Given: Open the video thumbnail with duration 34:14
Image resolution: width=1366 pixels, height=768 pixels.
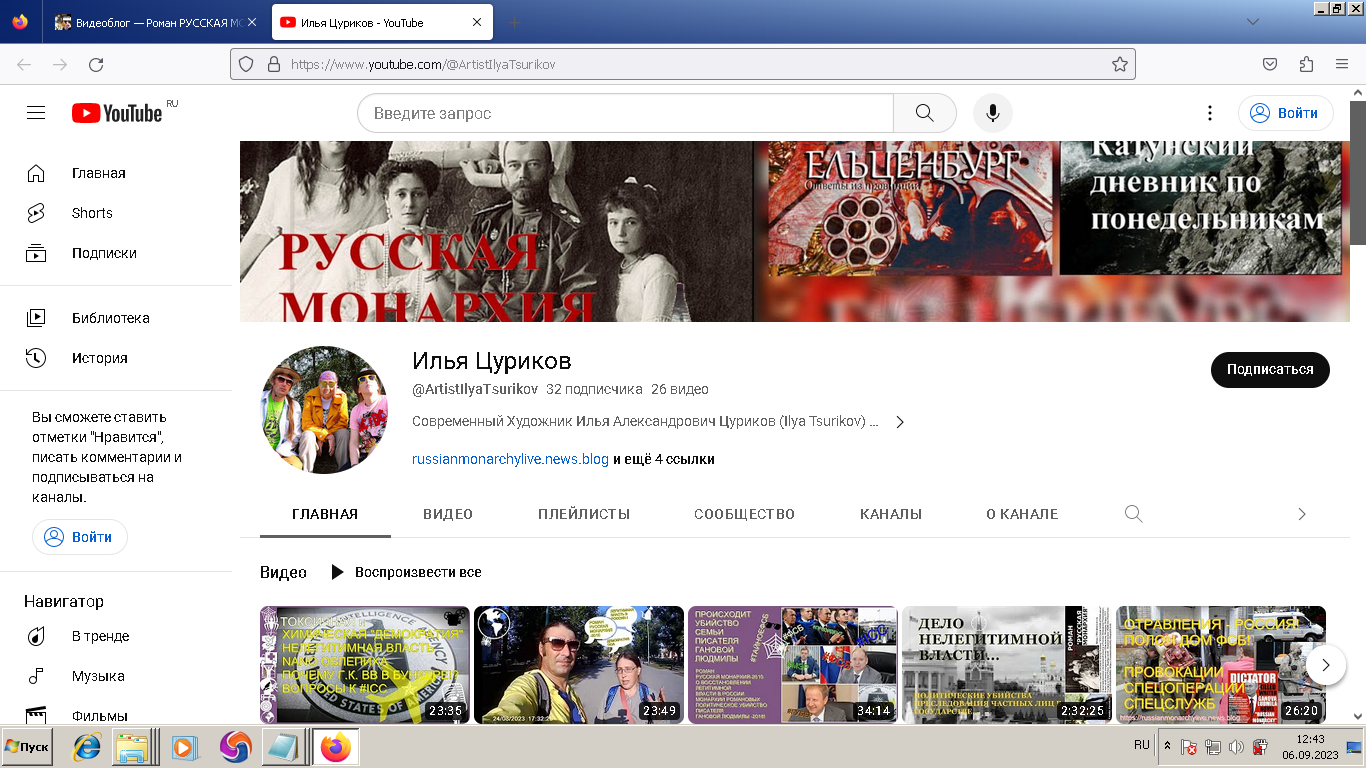Looking at the screenshot, I should (792, 664).
